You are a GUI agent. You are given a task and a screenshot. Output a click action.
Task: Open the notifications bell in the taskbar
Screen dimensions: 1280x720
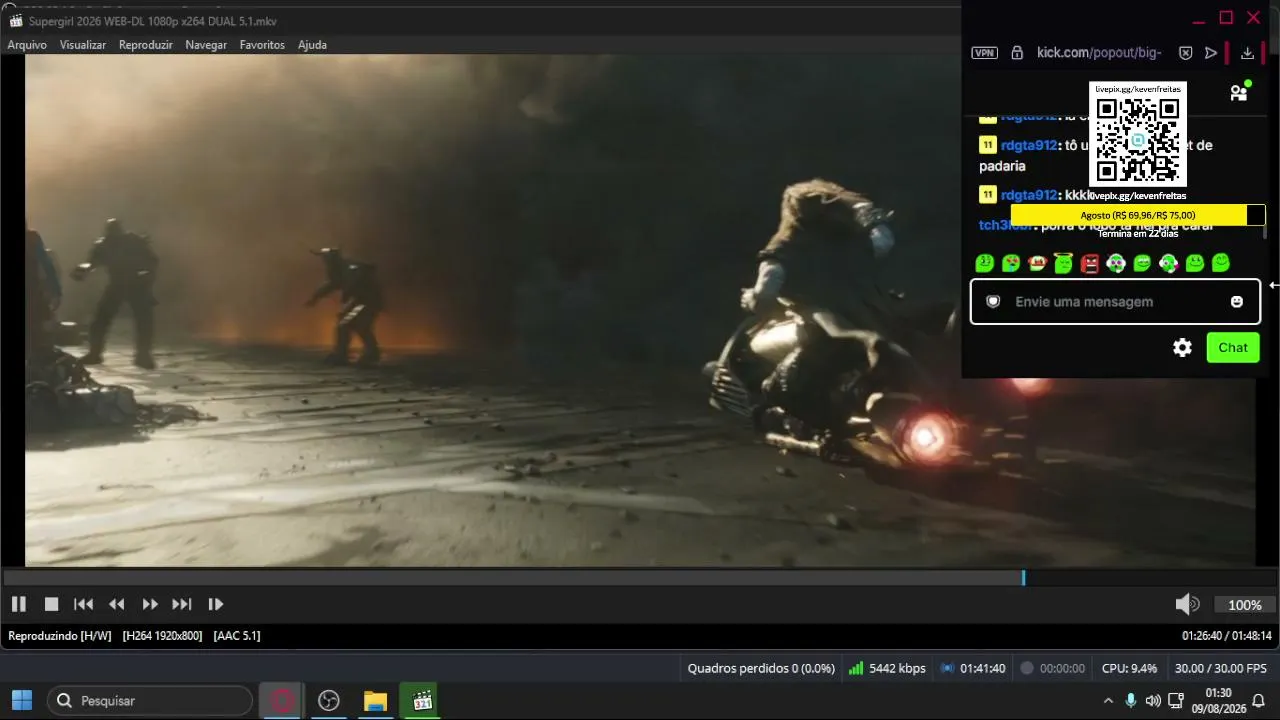[x=1259, y=701]
